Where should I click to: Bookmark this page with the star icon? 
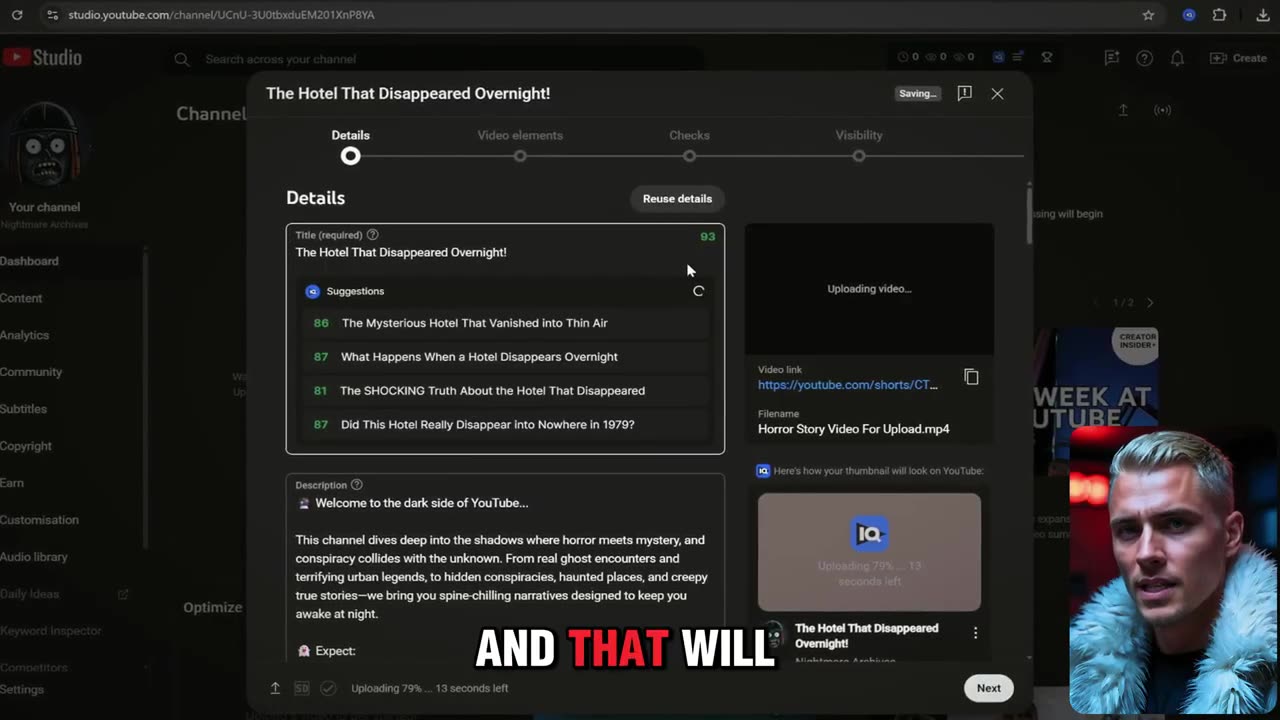point(1148,15)
